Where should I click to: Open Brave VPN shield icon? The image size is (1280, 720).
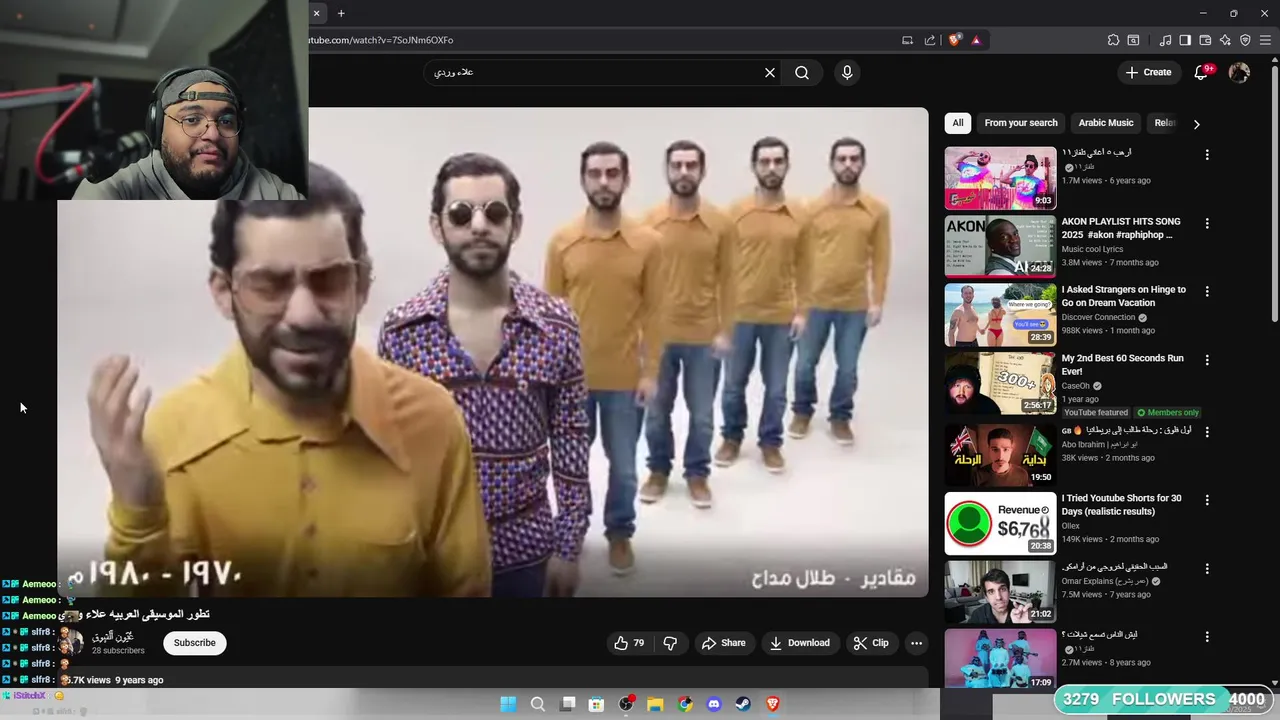click(1245, 40)
